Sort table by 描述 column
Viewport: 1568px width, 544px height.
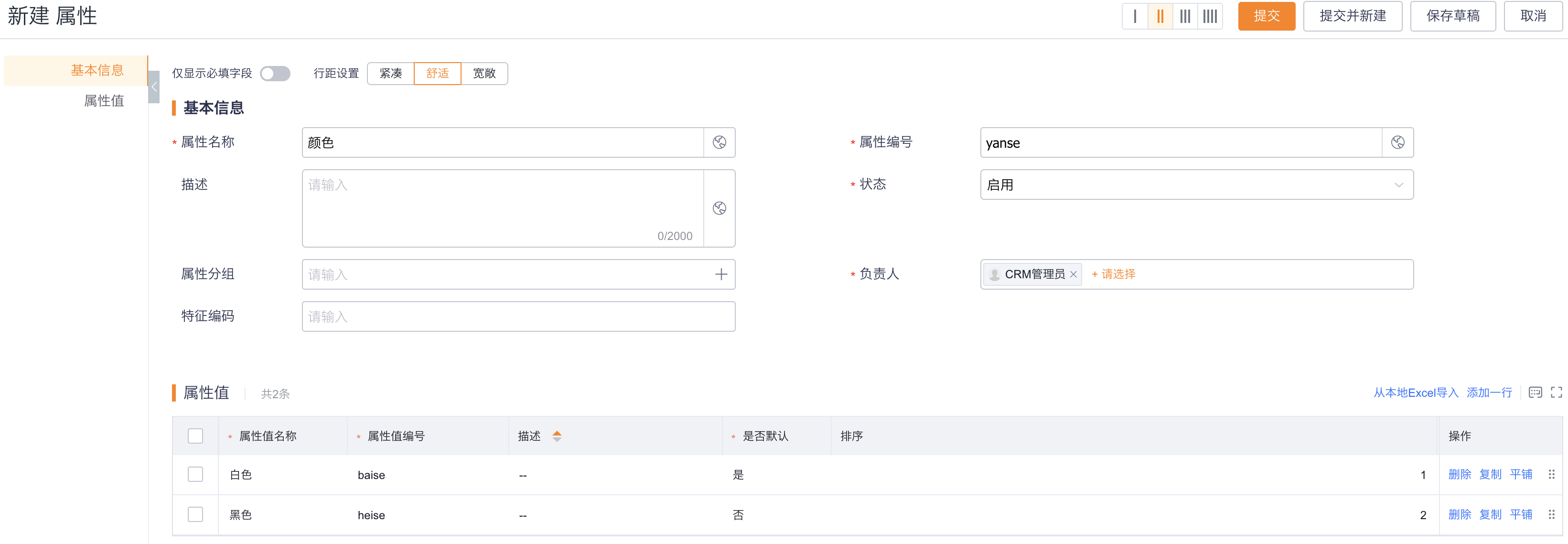tap(557, 436)
